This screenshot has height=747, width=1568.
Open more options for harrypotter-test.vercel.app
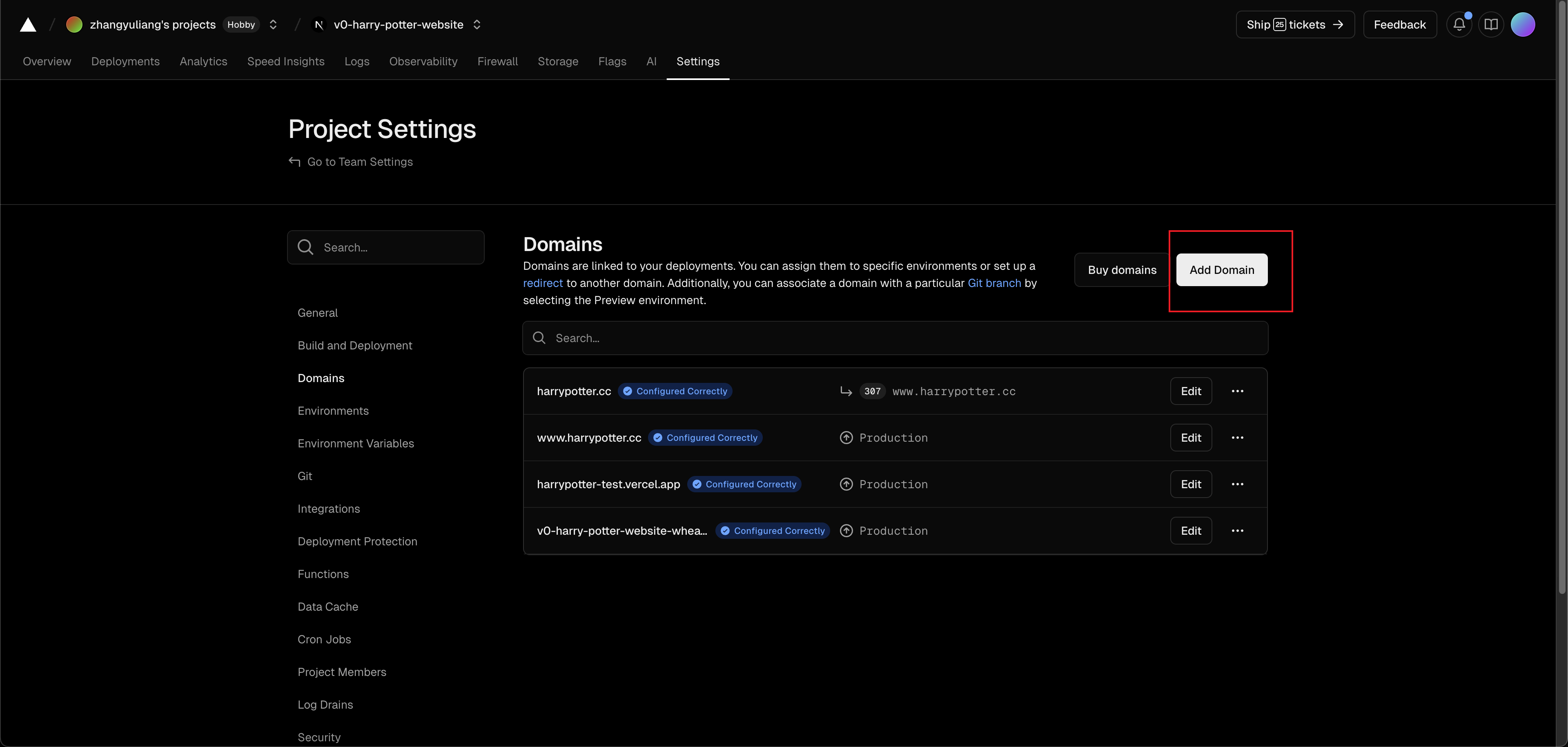1237,484
